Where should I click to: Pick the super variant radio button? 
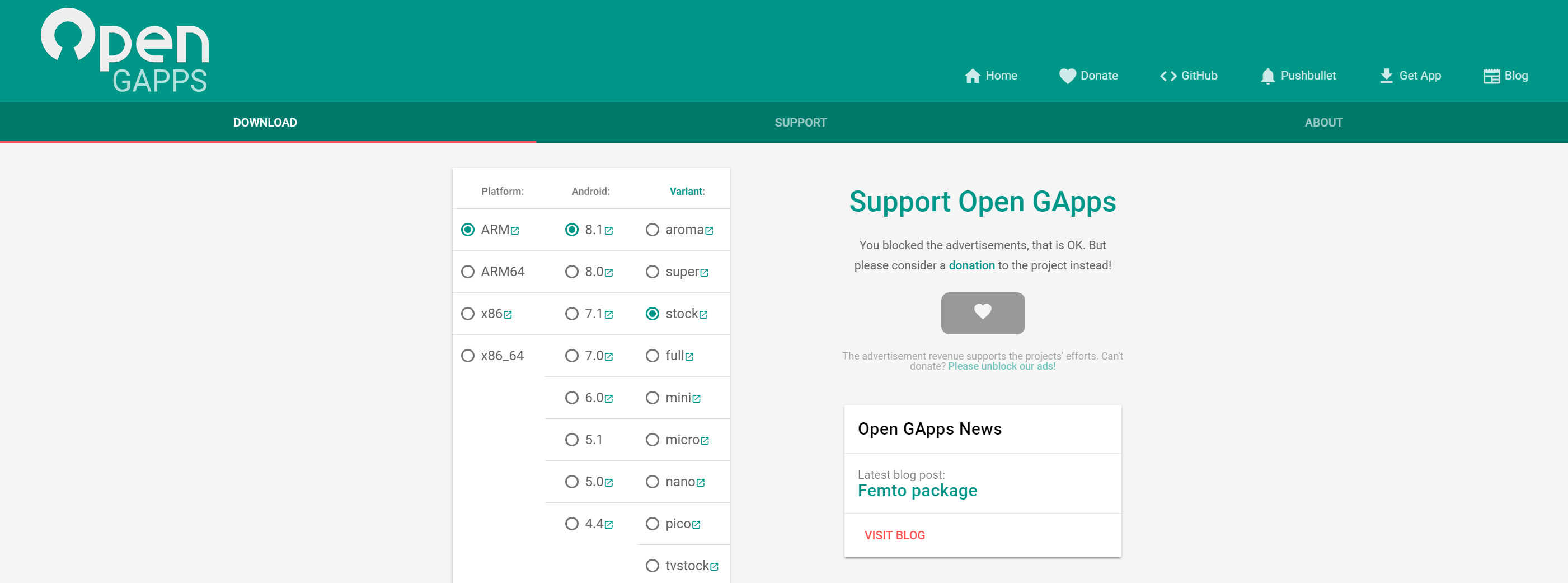tap(652, 272)
